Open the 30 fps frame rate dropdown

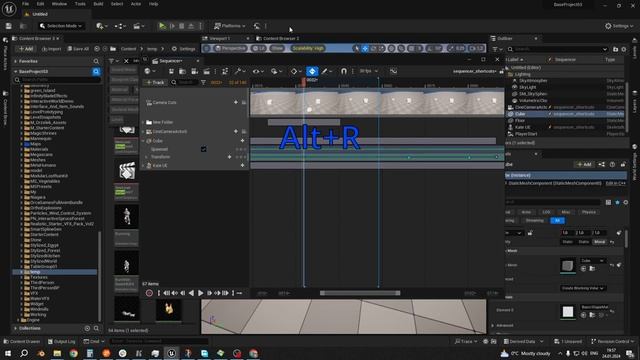point(368,71)
